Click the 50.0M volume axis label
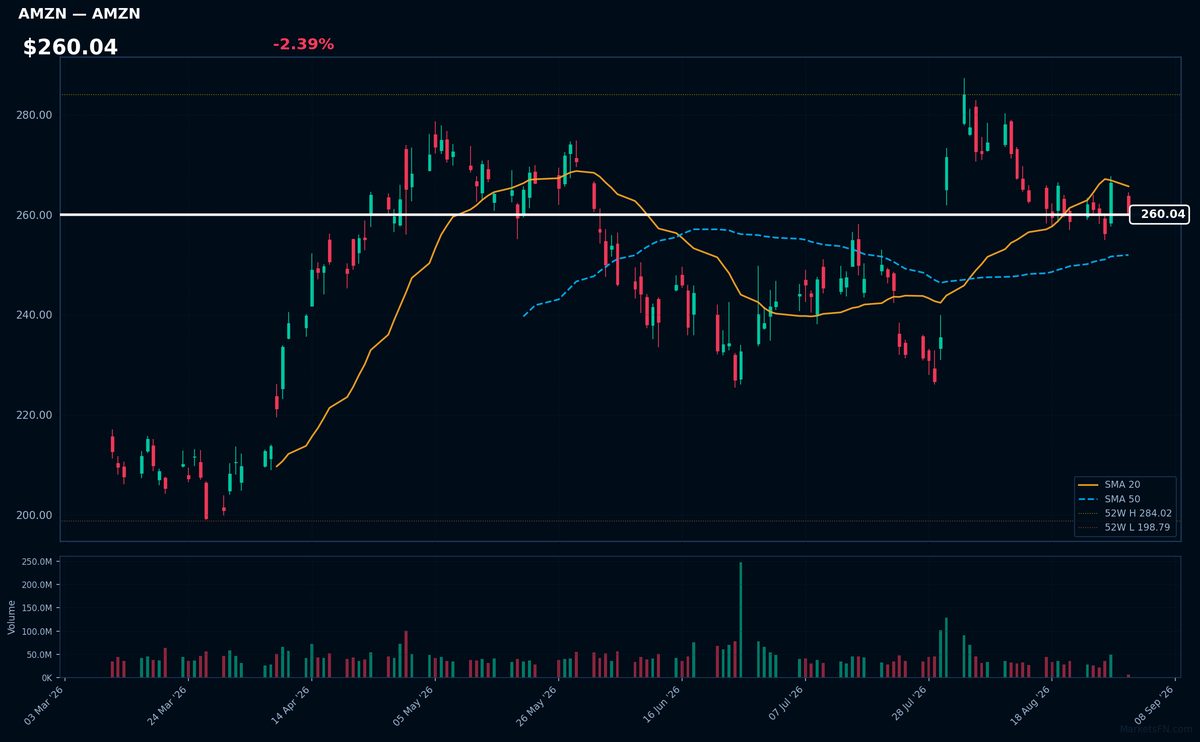The image size is (1200, 742). pos(39,655)
